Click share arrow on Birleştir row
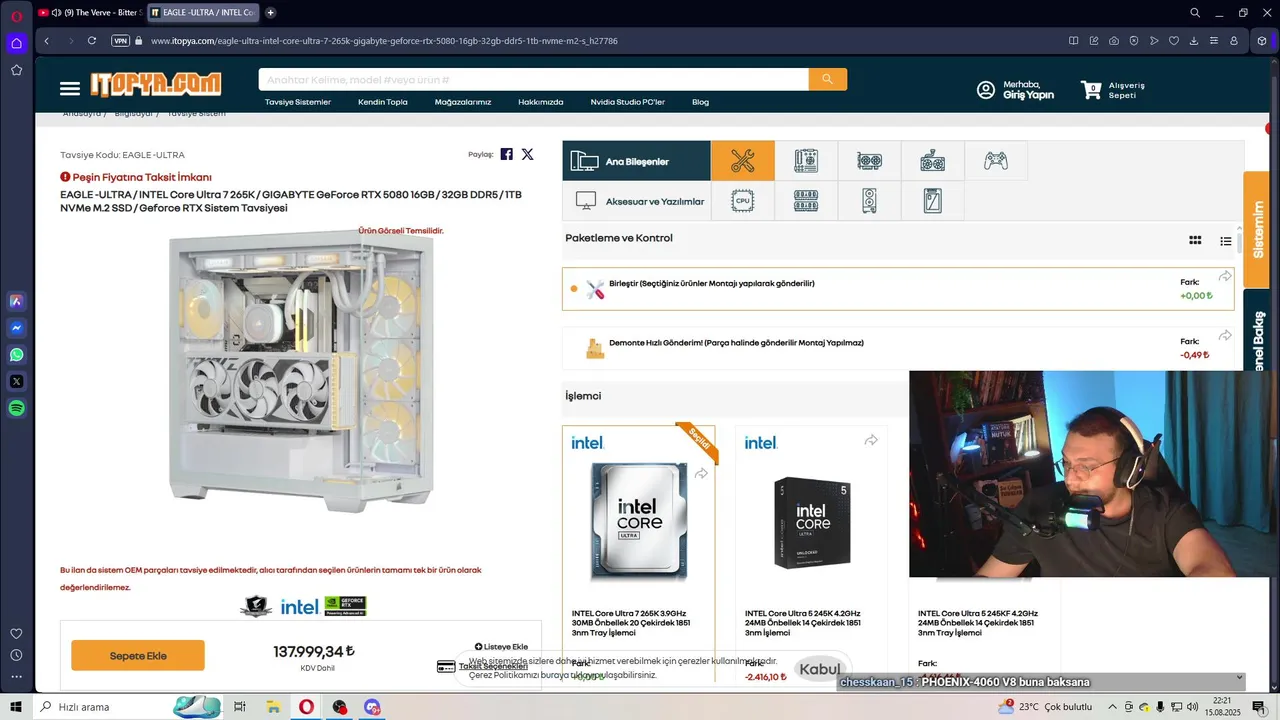 pyautogui.click(x=1225, y=276)
